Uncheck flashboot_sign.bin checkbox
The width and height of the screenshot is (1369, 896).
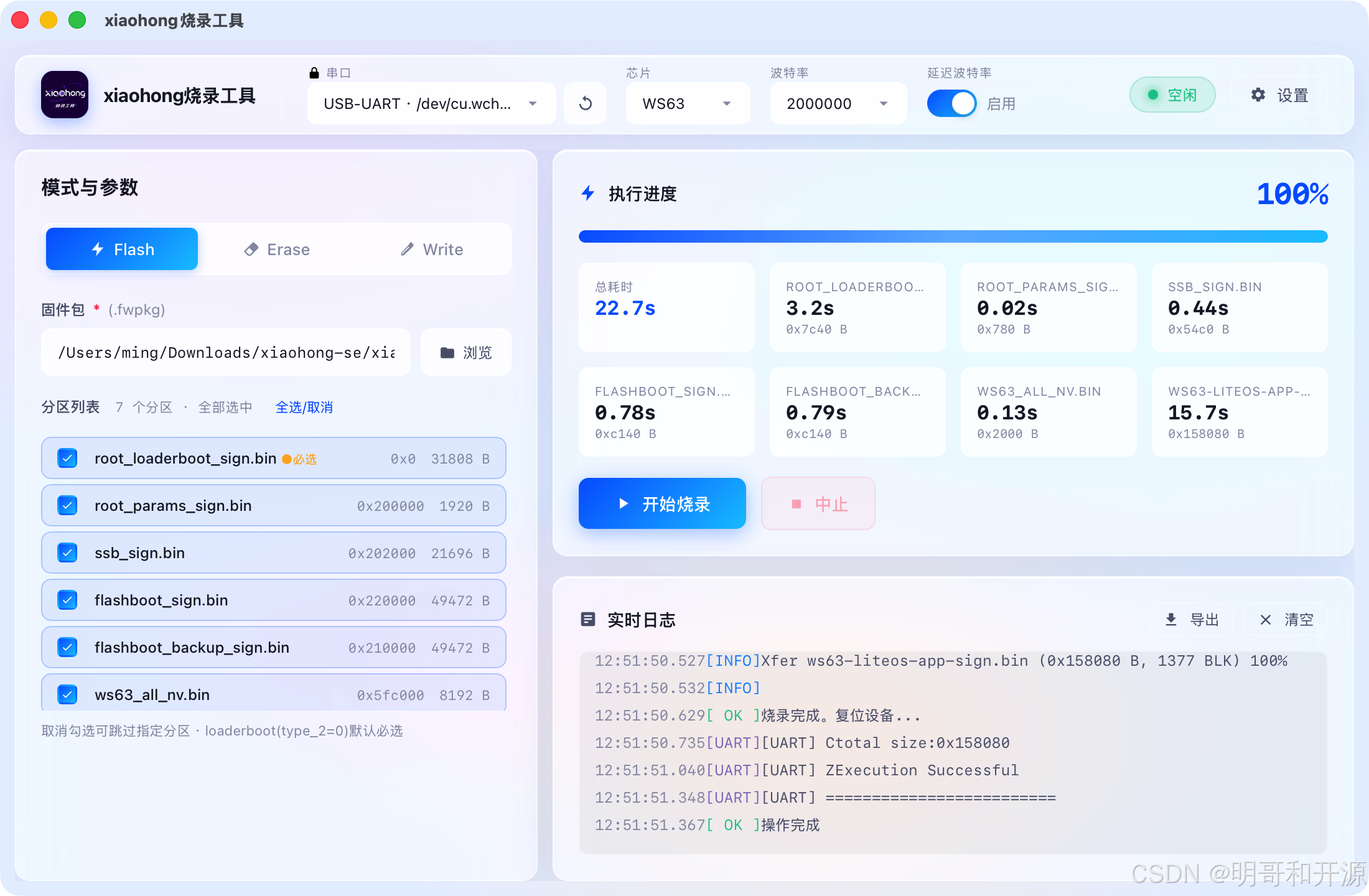67,600
